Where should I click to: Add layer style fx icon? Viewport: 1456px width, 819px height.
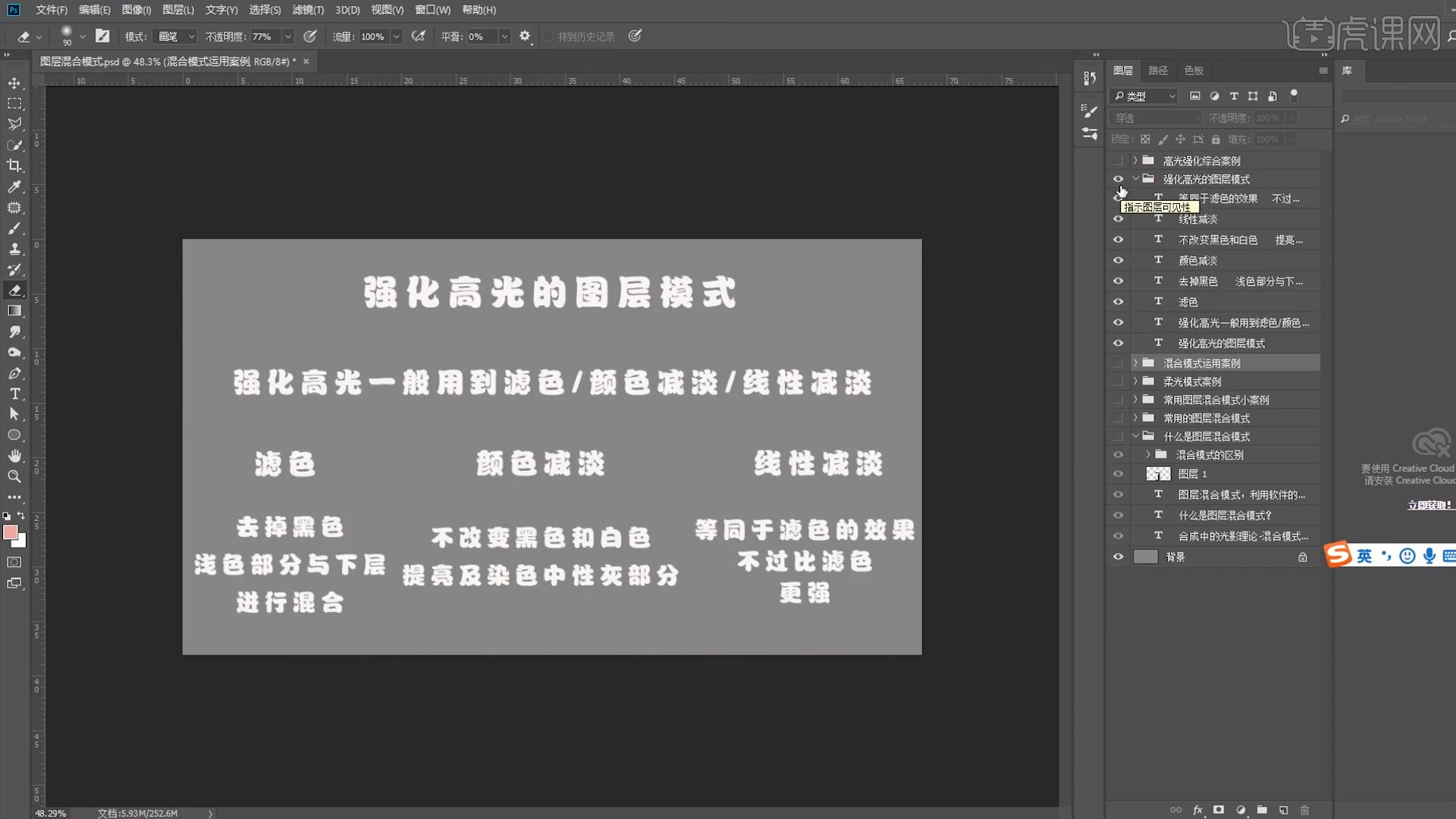[1198, 810]
